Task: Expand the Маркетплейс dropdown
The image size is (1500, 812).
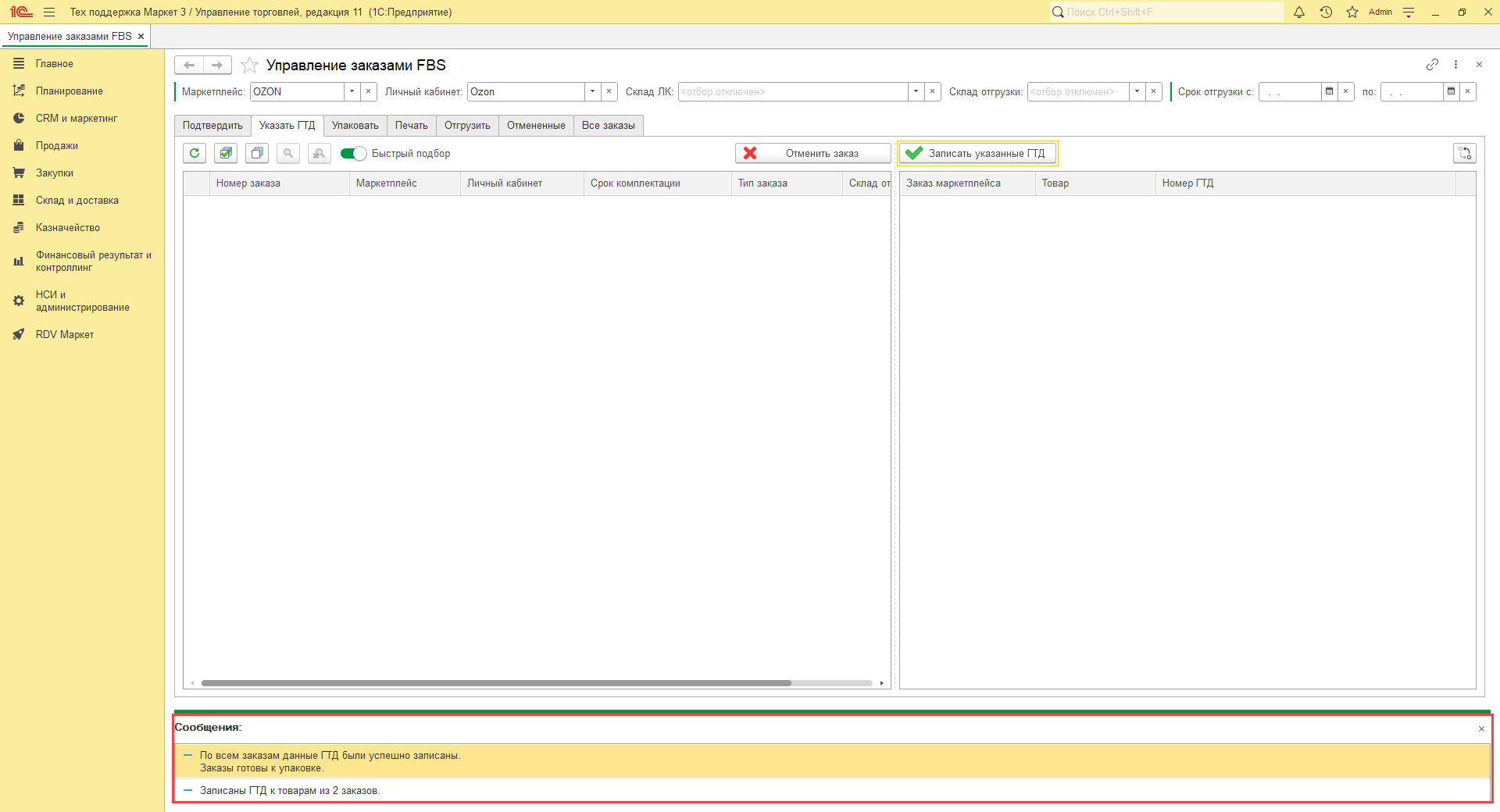Action: pos(352,91)
